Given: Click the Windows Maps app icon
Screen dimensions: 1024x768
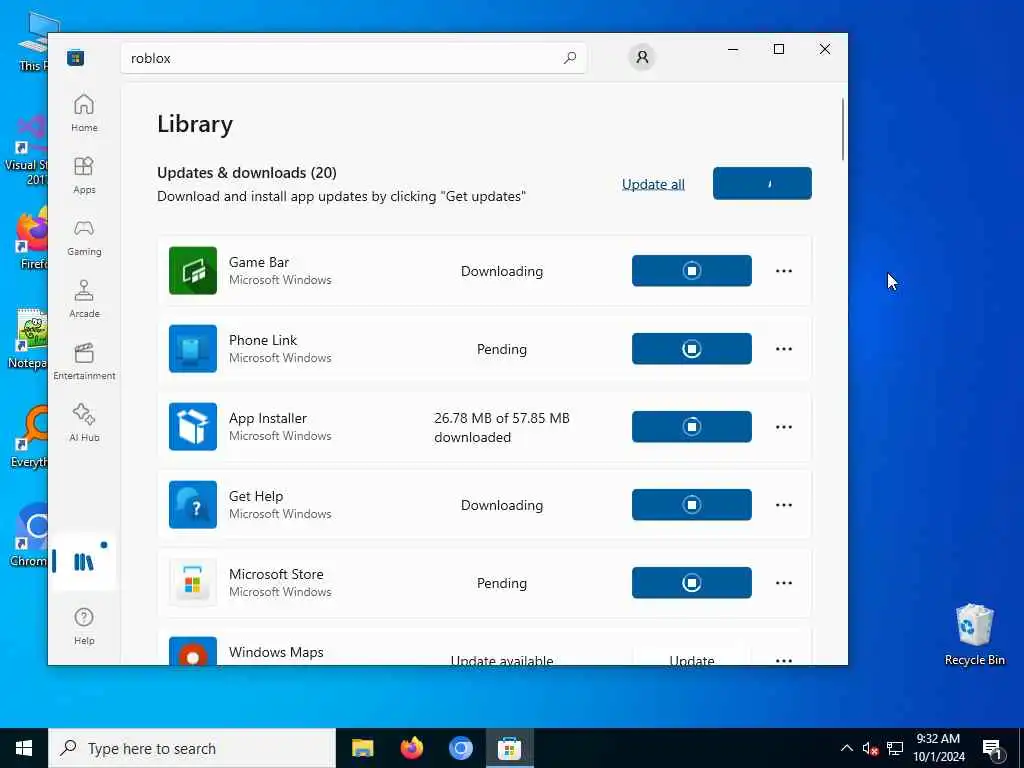Looking at the screenshot, I should 193,651.
